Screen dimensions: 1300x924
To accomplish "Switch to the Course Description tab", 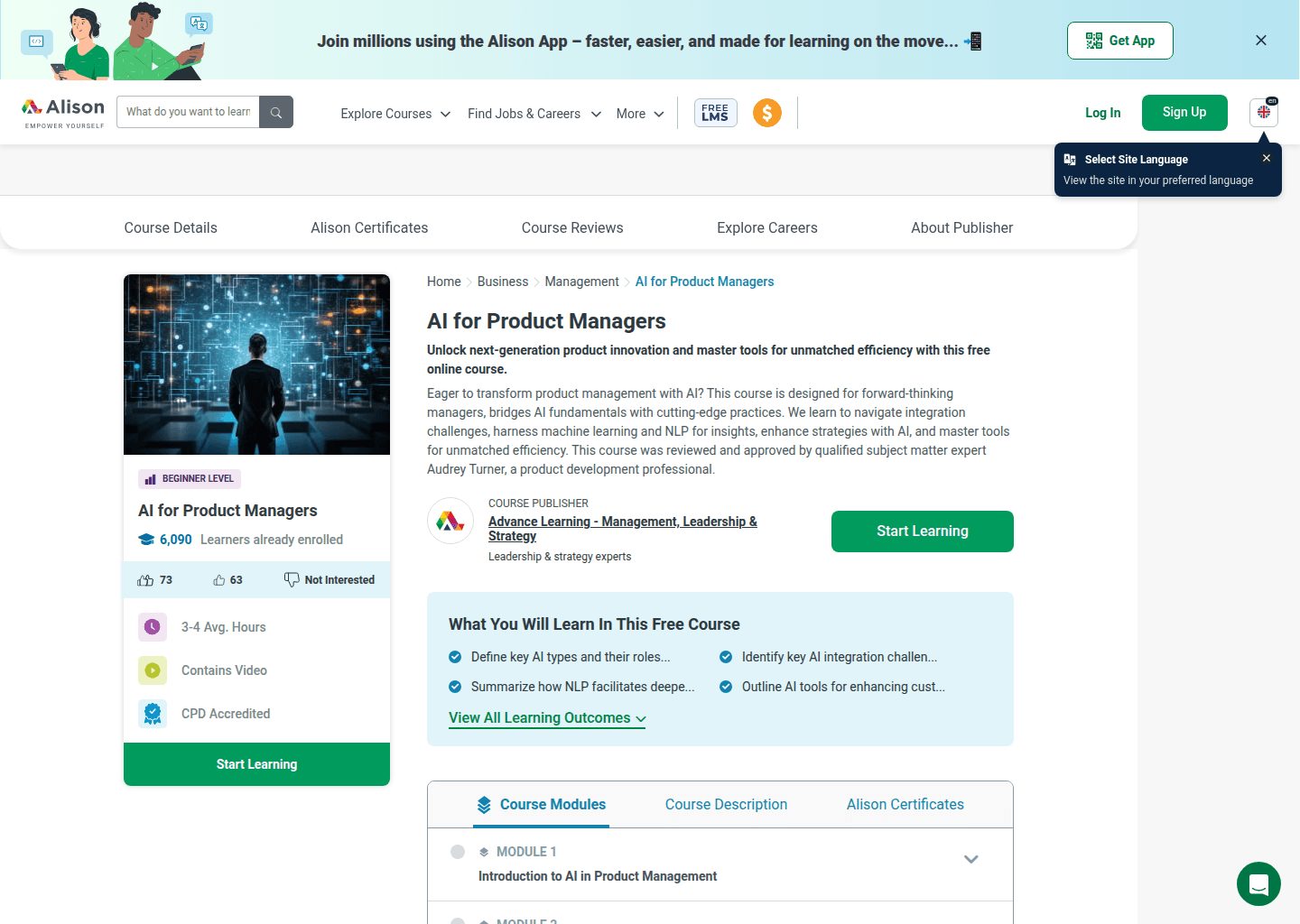I will (x=726, y=804).
